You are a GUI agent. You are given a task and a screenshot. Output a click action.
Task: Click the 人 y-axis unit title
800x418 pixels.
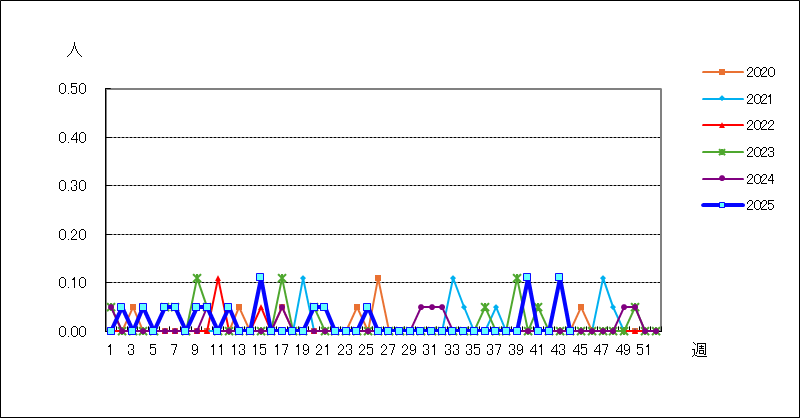tap(73, 49)
